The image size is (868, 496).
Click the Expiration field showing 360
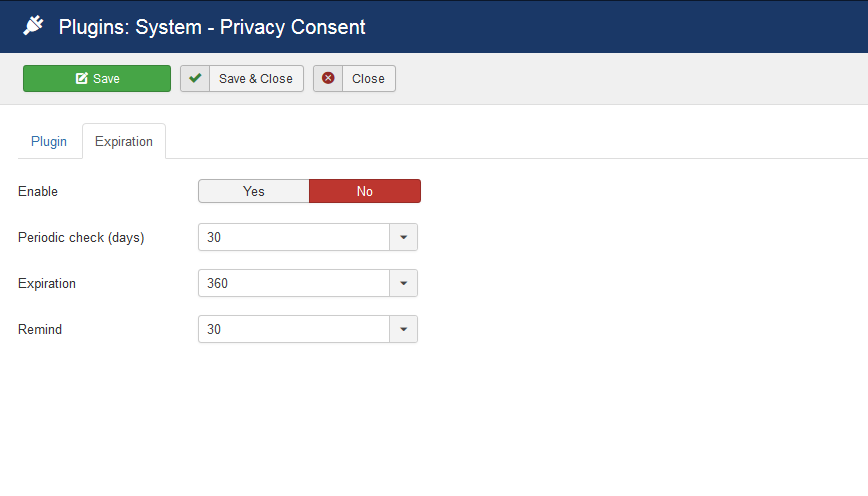(293, 283)
